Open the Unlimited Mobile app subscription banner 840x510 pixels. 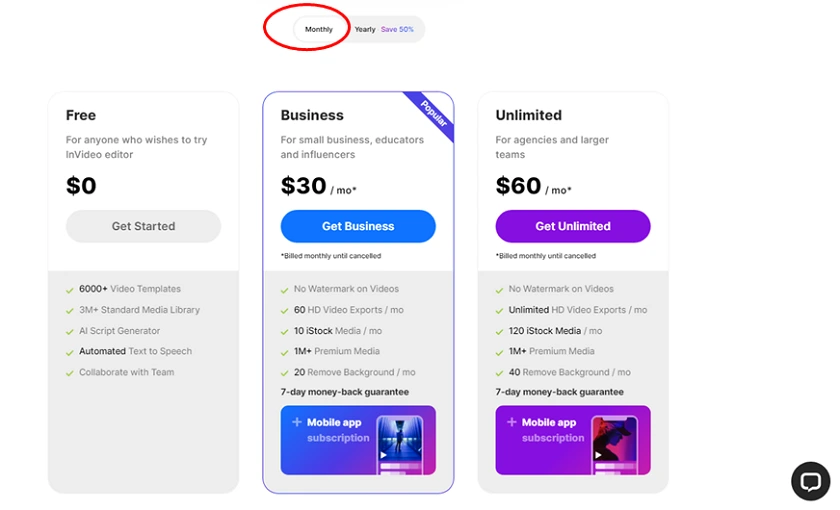(573, 440)
